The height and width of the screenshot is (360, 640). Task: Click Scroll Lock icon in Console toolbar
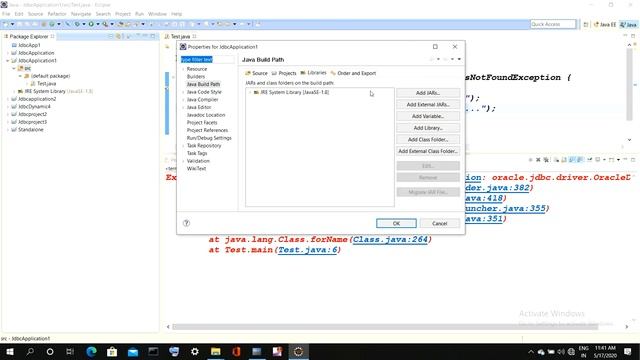(564, 160)
